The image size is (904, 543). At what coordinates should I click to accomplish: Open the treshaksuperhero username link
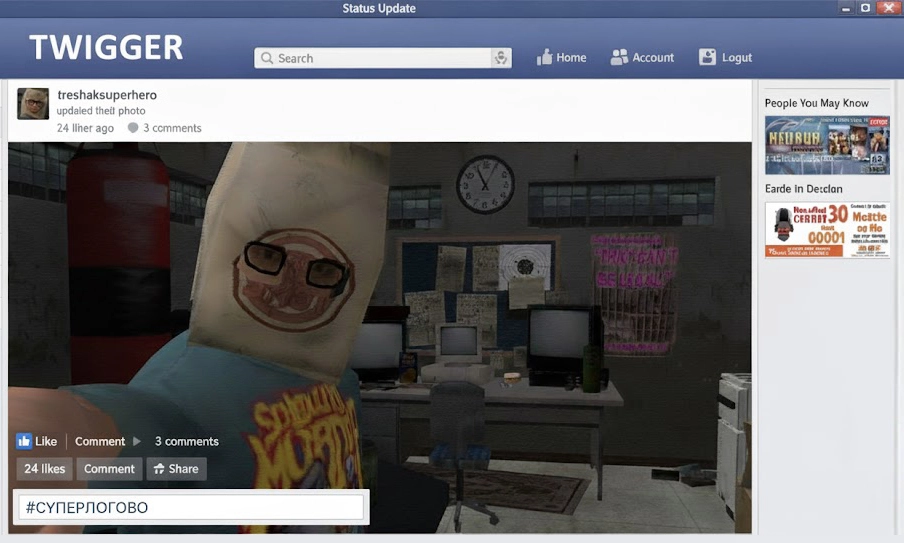pos(107,95)
